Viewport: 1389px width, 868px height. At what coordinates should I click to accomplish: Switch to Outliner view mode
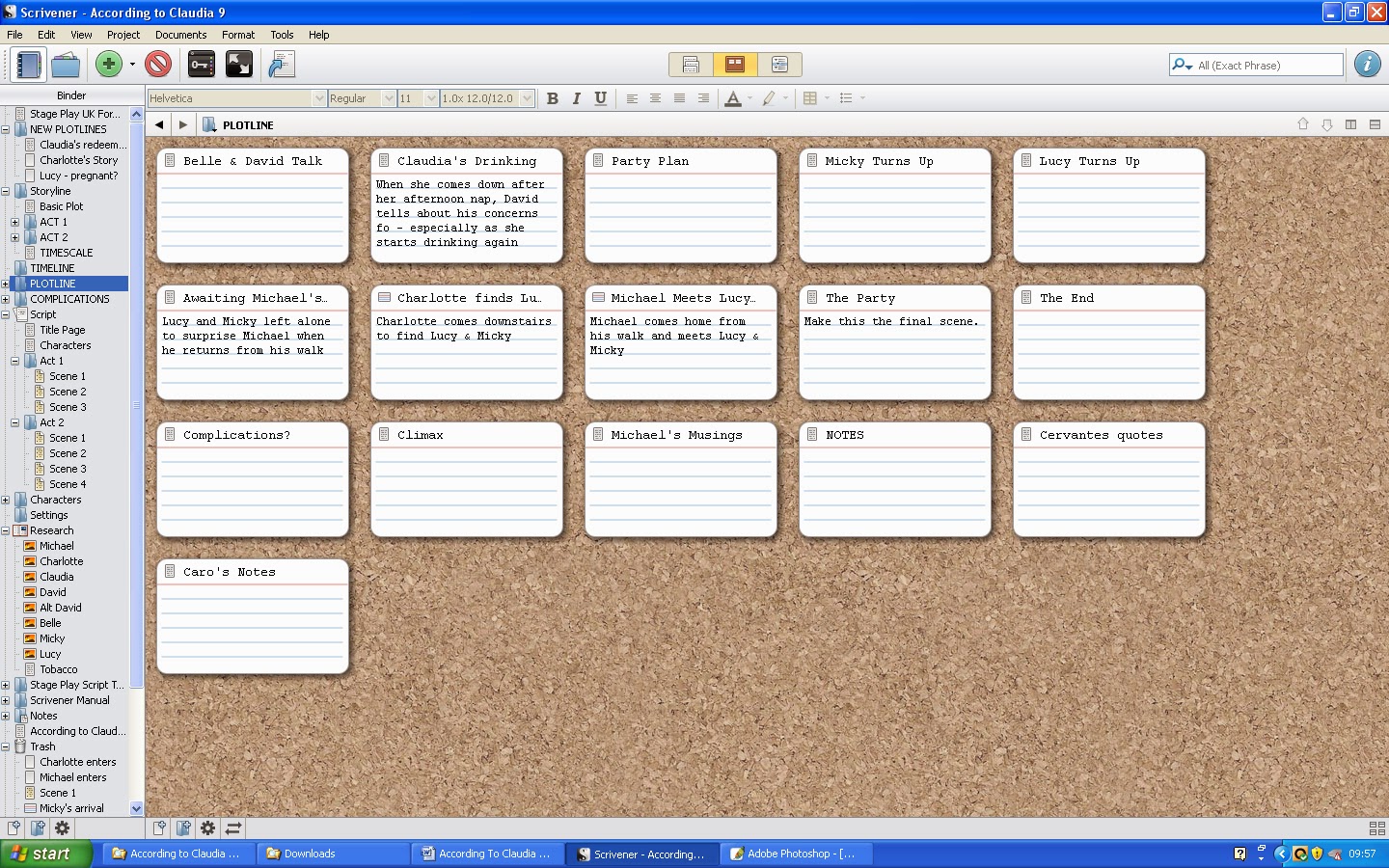pos(779,65)
